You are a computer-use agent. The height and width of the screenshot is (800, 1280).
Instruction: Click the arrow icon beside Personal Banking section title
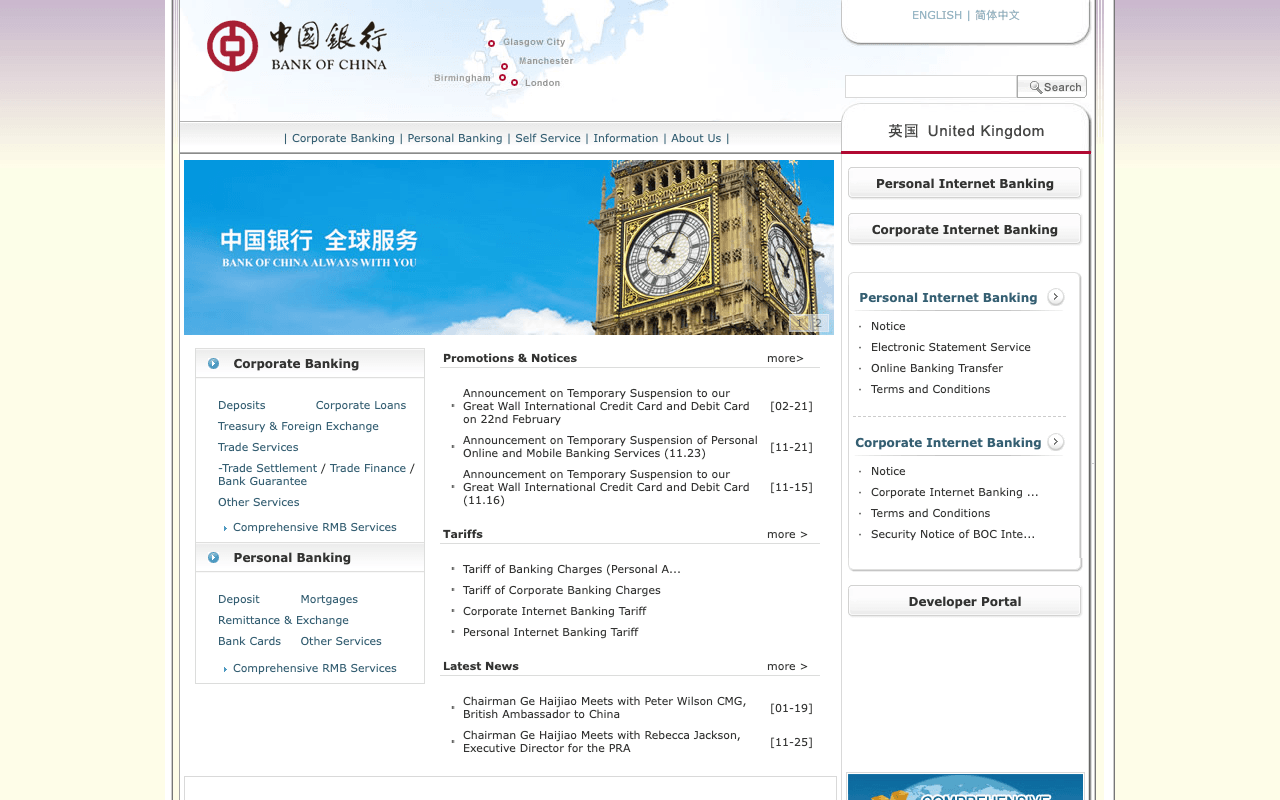[211, 557]
